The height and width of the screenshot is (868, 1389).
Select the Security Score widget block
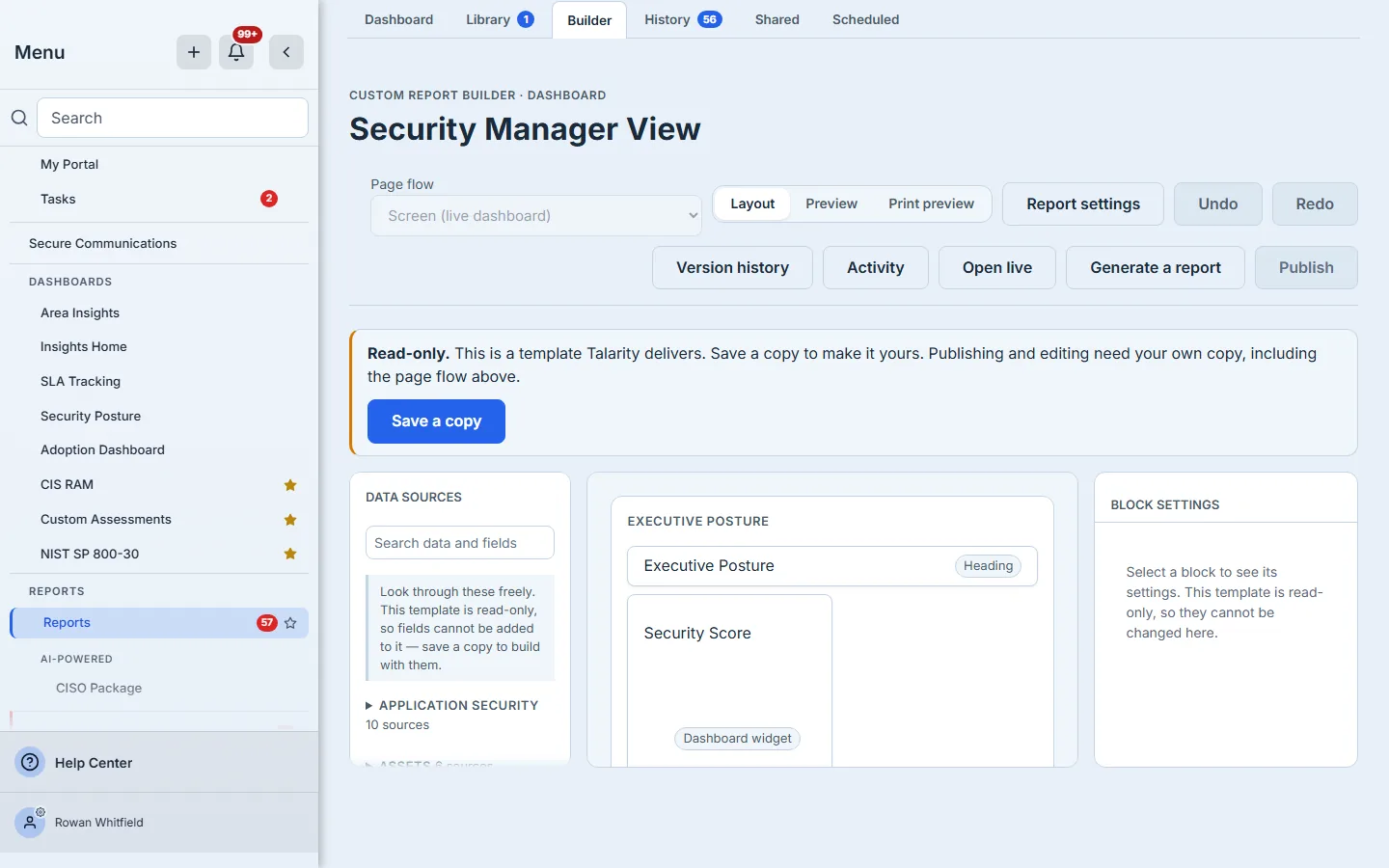[729, 681]
